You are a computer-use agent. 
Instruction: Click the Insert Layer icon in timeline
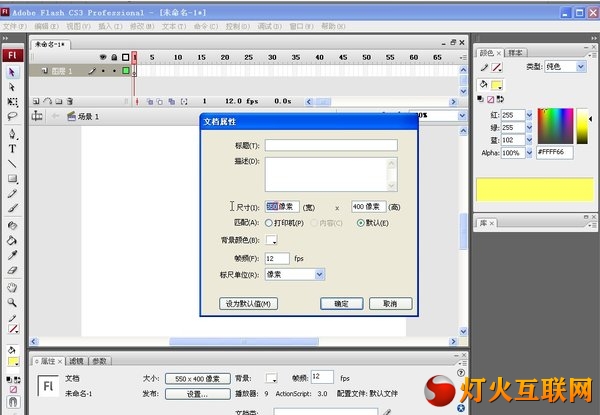36,101
